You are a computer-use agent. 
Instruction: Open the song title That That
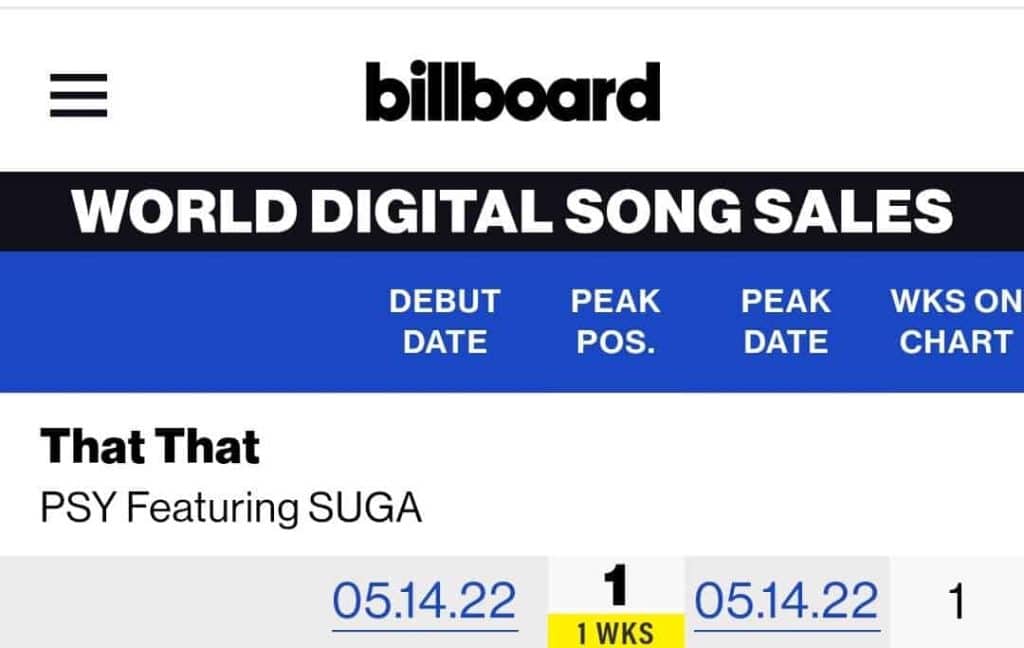point(150,446)
